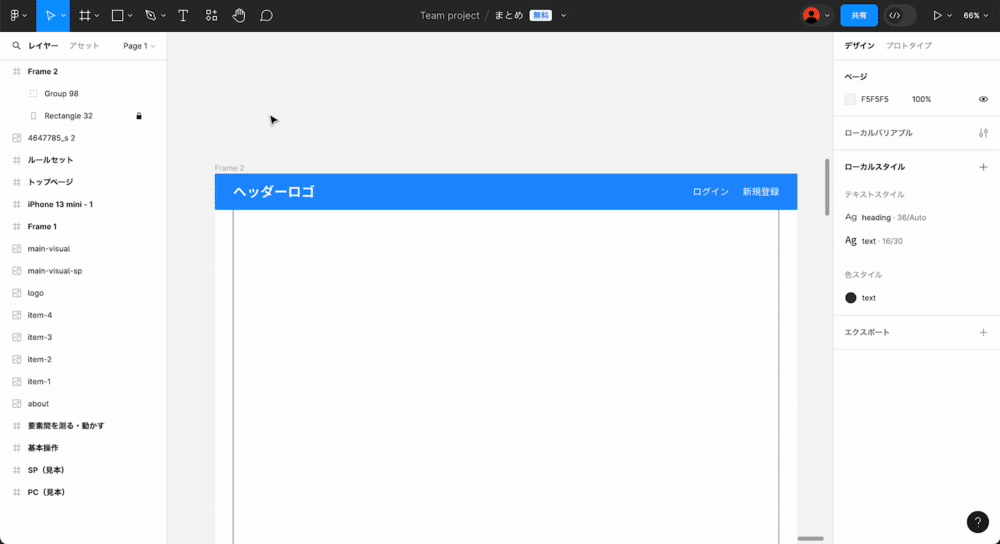Click the ヘッダーロゴ text on canvas

point(274,191)
